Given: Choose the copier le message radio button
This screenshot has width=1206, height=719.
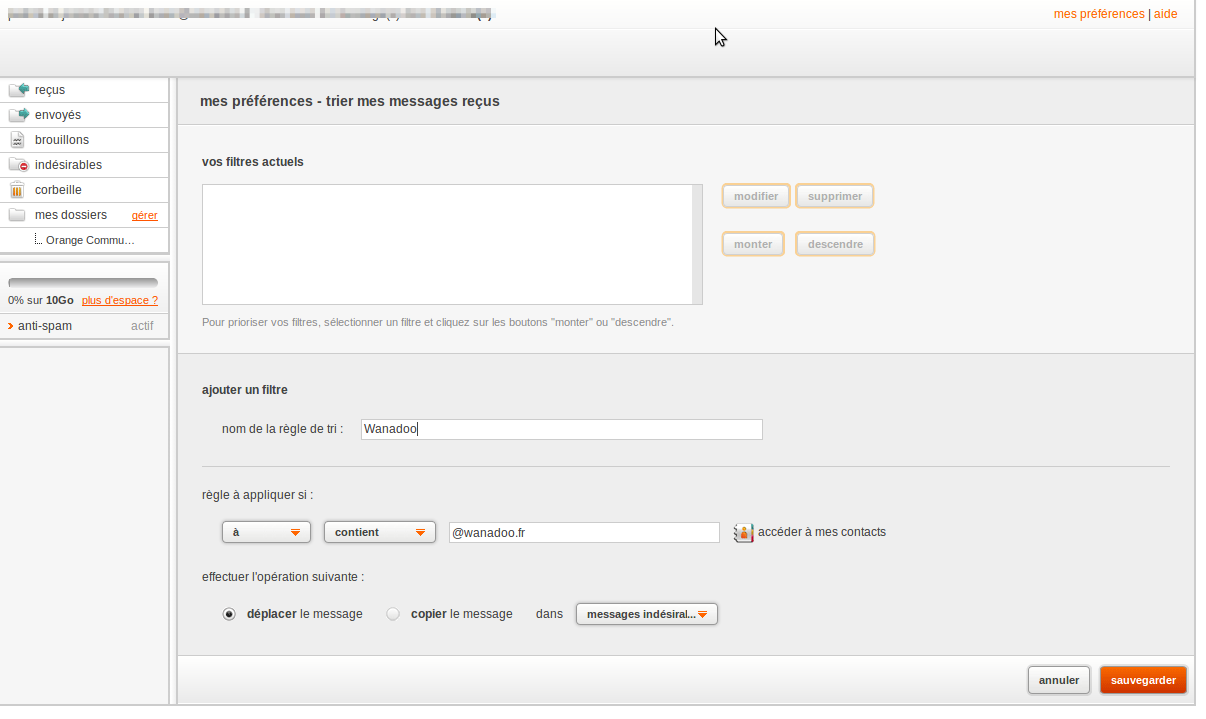Looking at the screenshot, I should (393, 613).
